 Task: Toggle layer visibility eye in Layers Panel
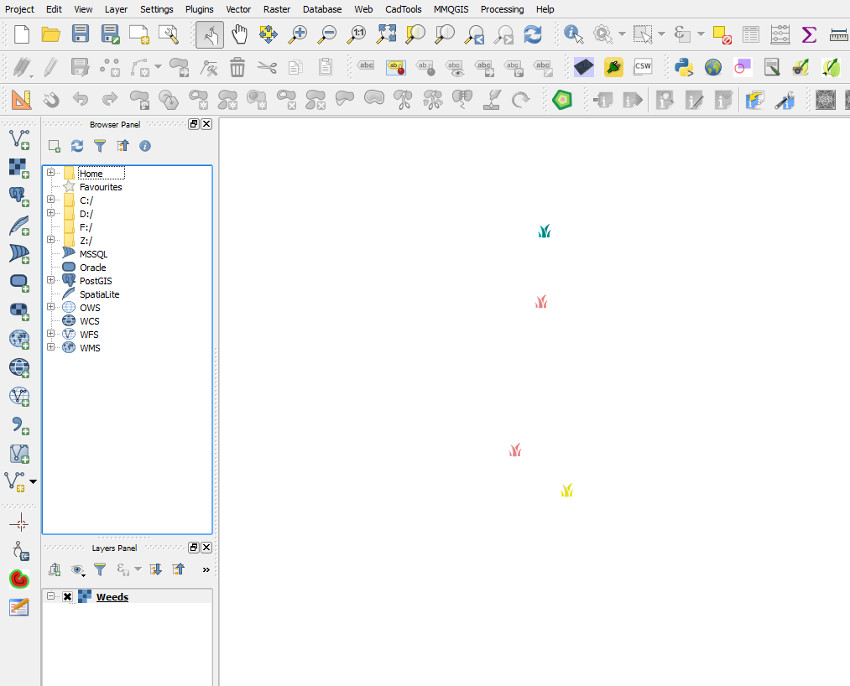pos(78,570)
